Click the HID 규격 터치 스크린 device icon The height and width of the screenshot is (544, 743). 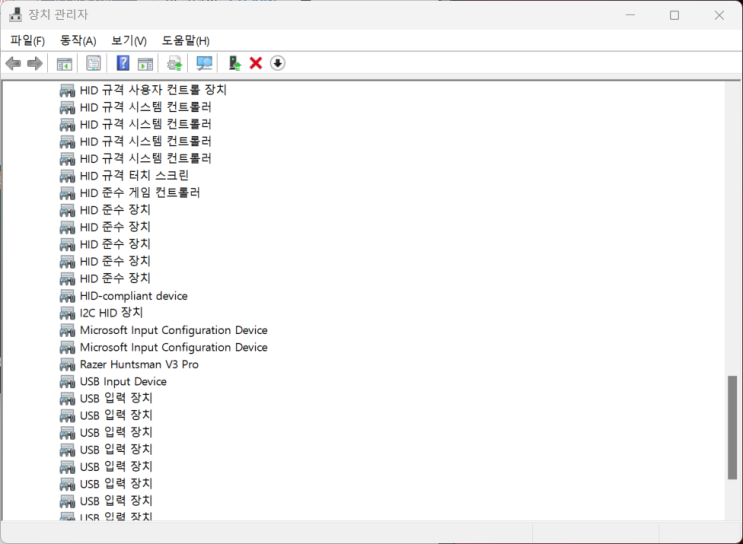coord(67,176)
